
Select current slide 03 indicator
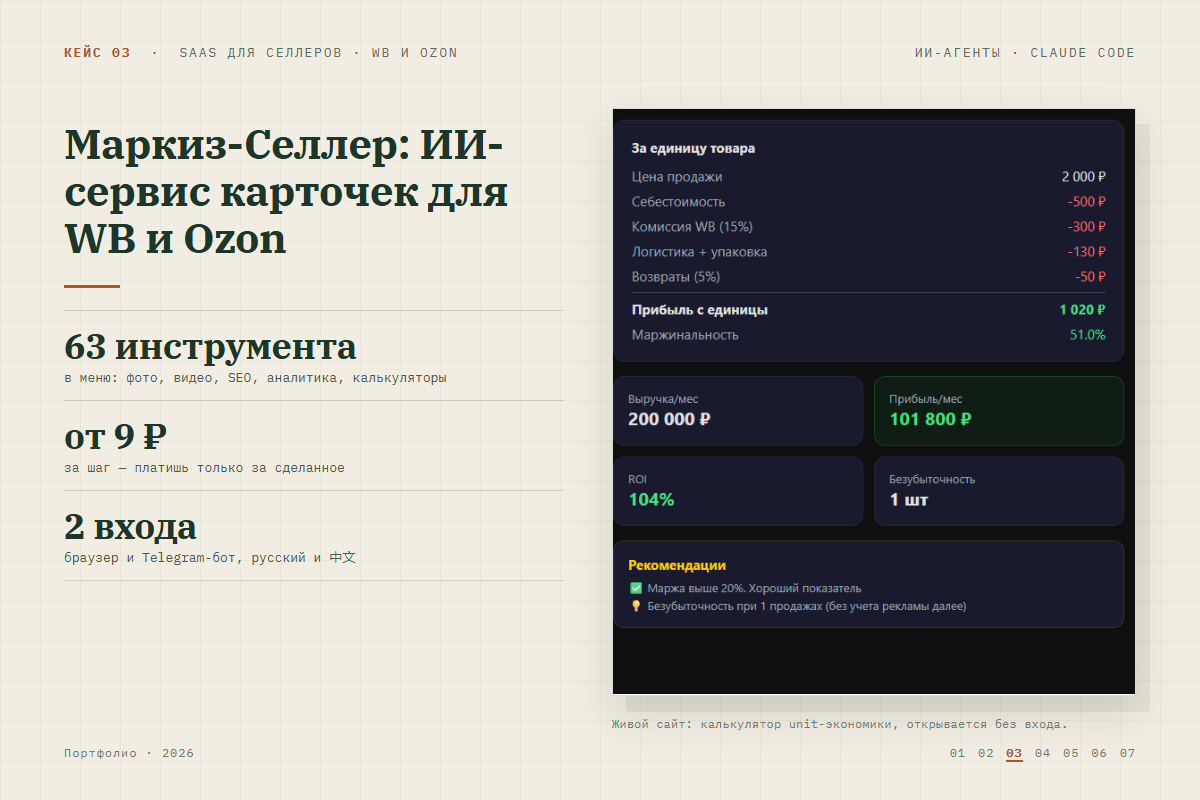[1014, 754]
